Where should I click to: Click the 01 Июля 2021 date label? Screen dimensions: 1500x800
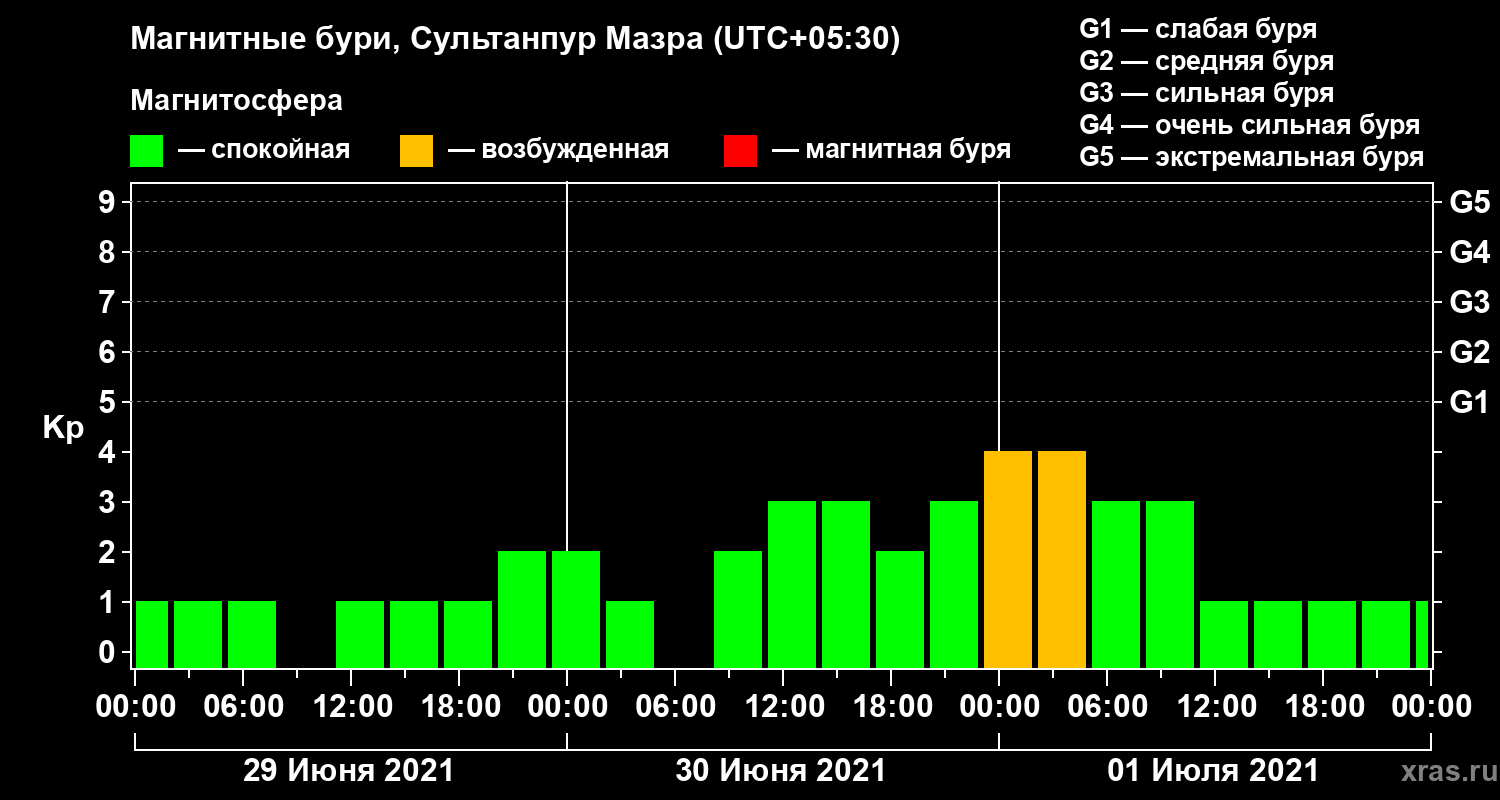(1213, 771)
